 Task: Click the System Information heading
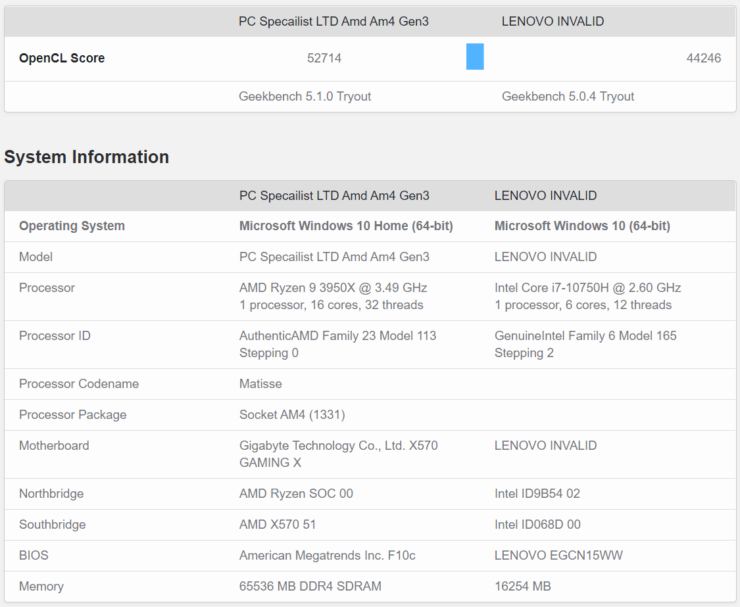86,157
